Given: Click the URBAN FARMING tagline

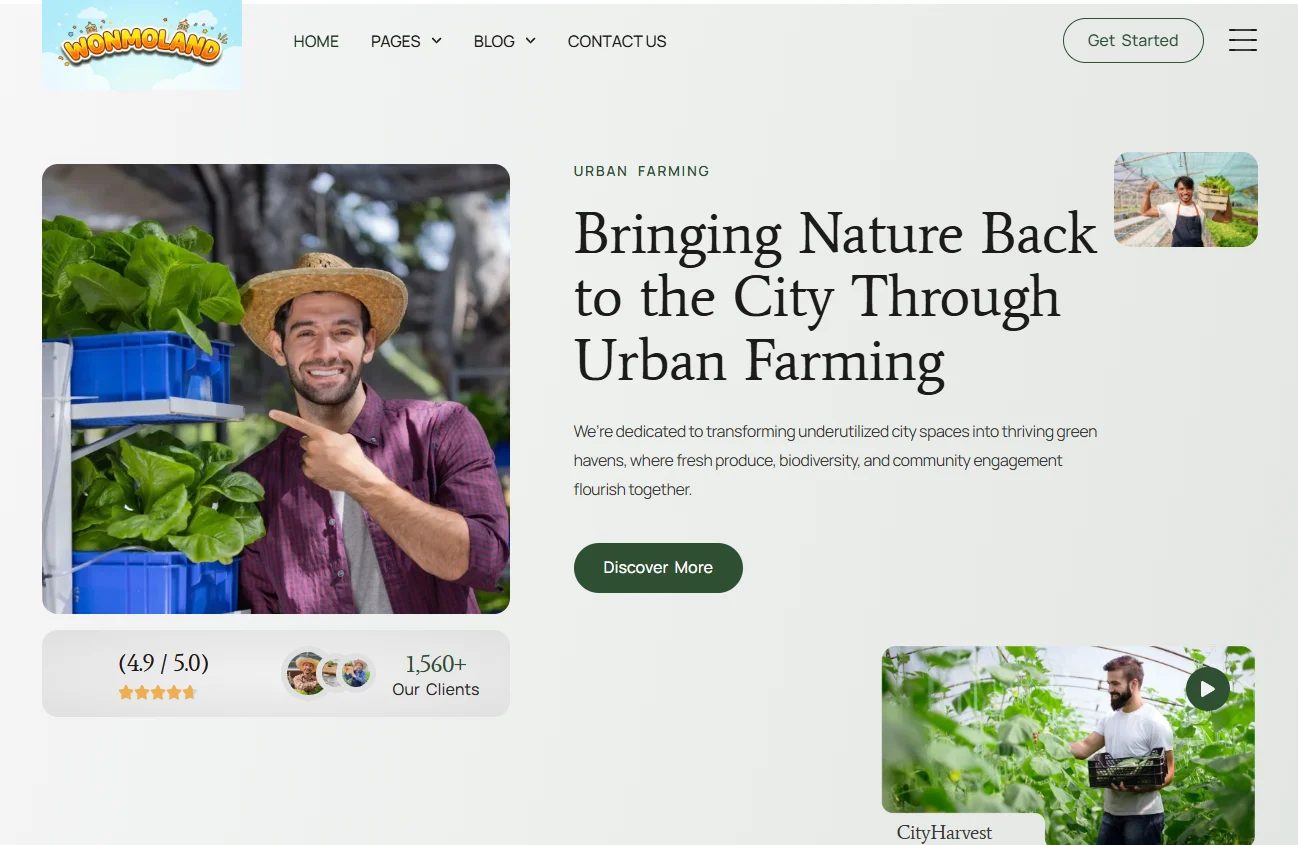Looking at the screenshot, I should click(641, 171).
